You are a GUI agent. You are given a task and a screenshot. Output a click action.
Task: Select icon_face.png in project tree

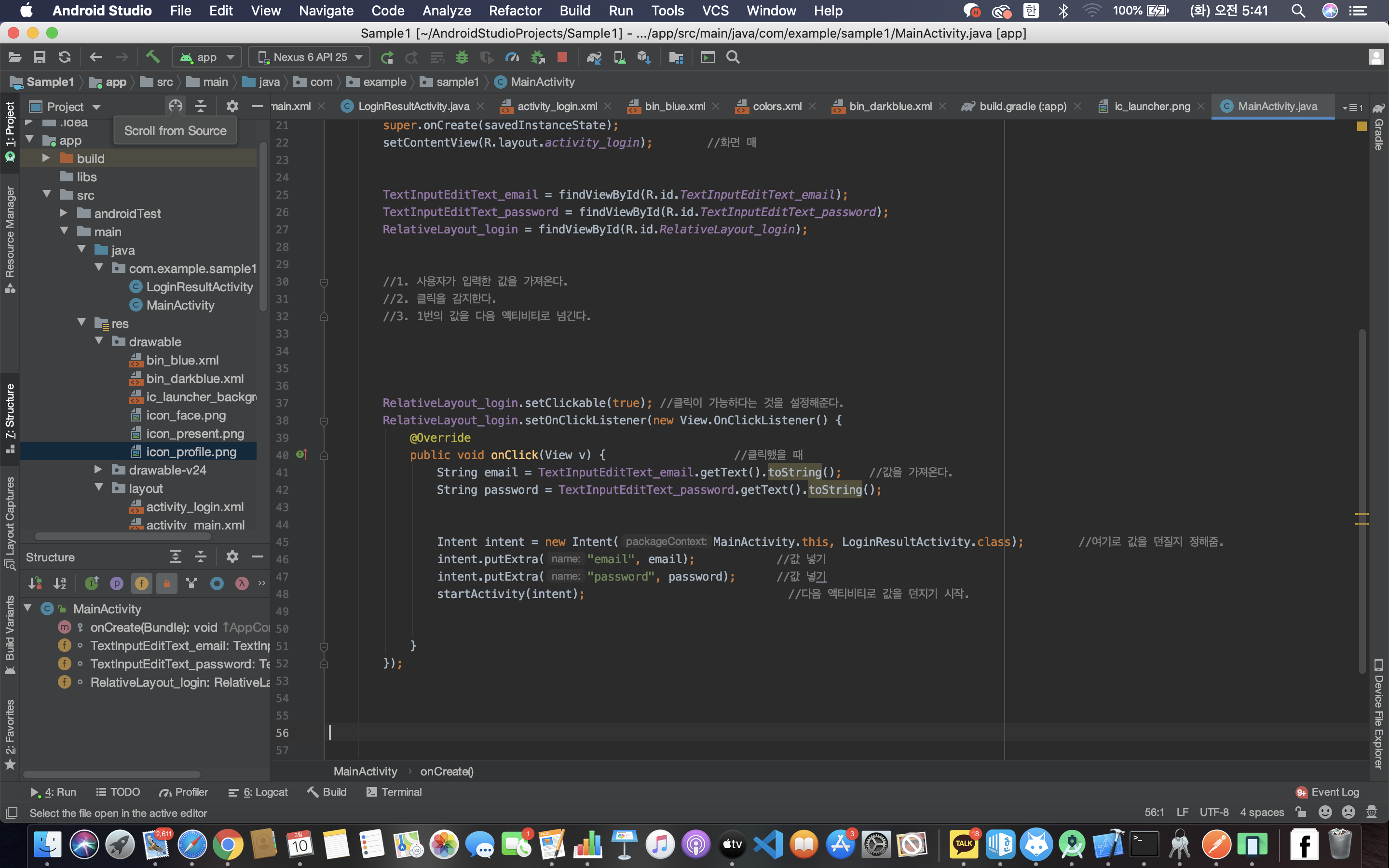(x=185, y=415)
